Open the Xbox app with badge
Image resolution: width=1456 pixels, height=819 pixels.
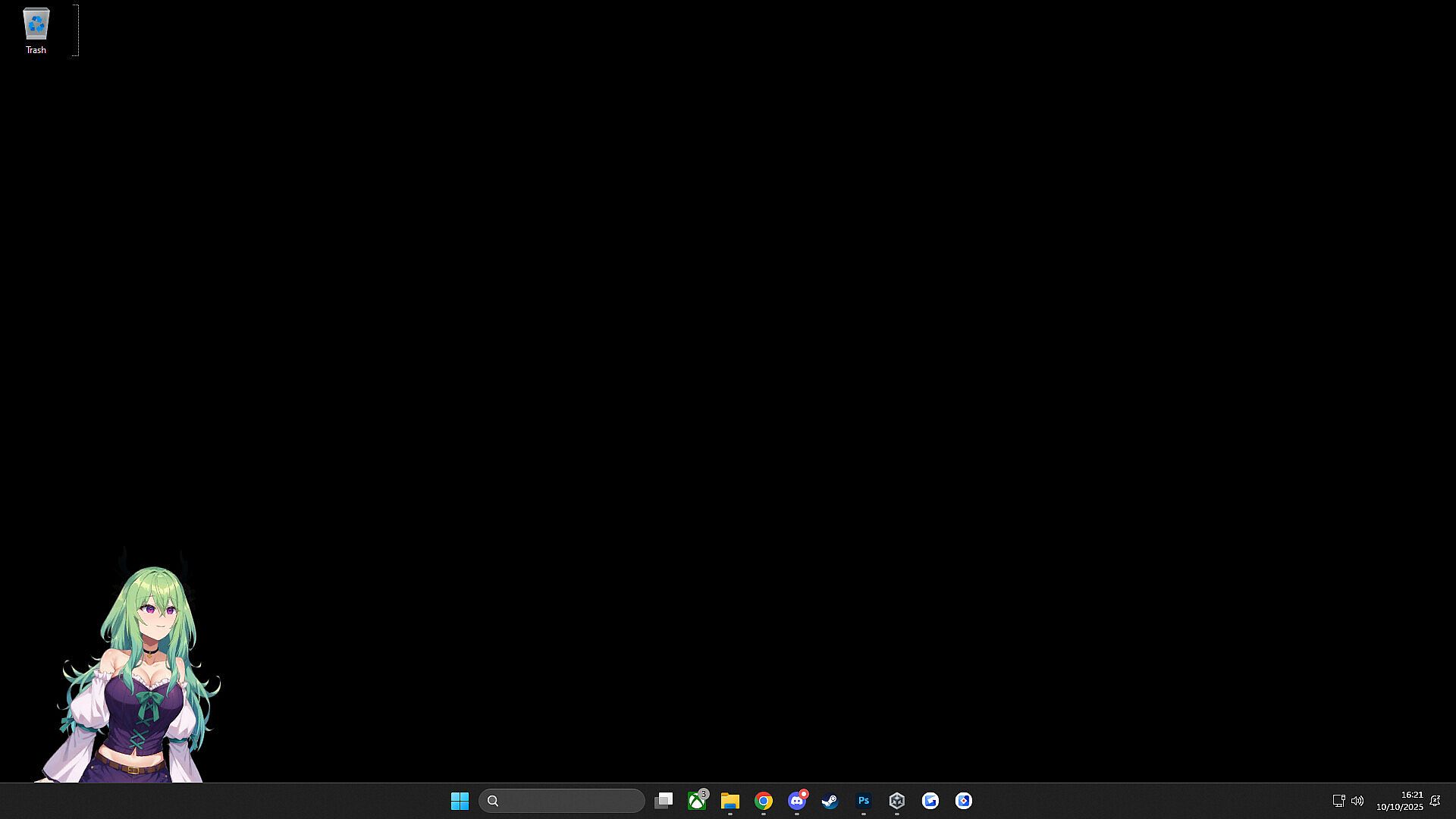(697, 801)
